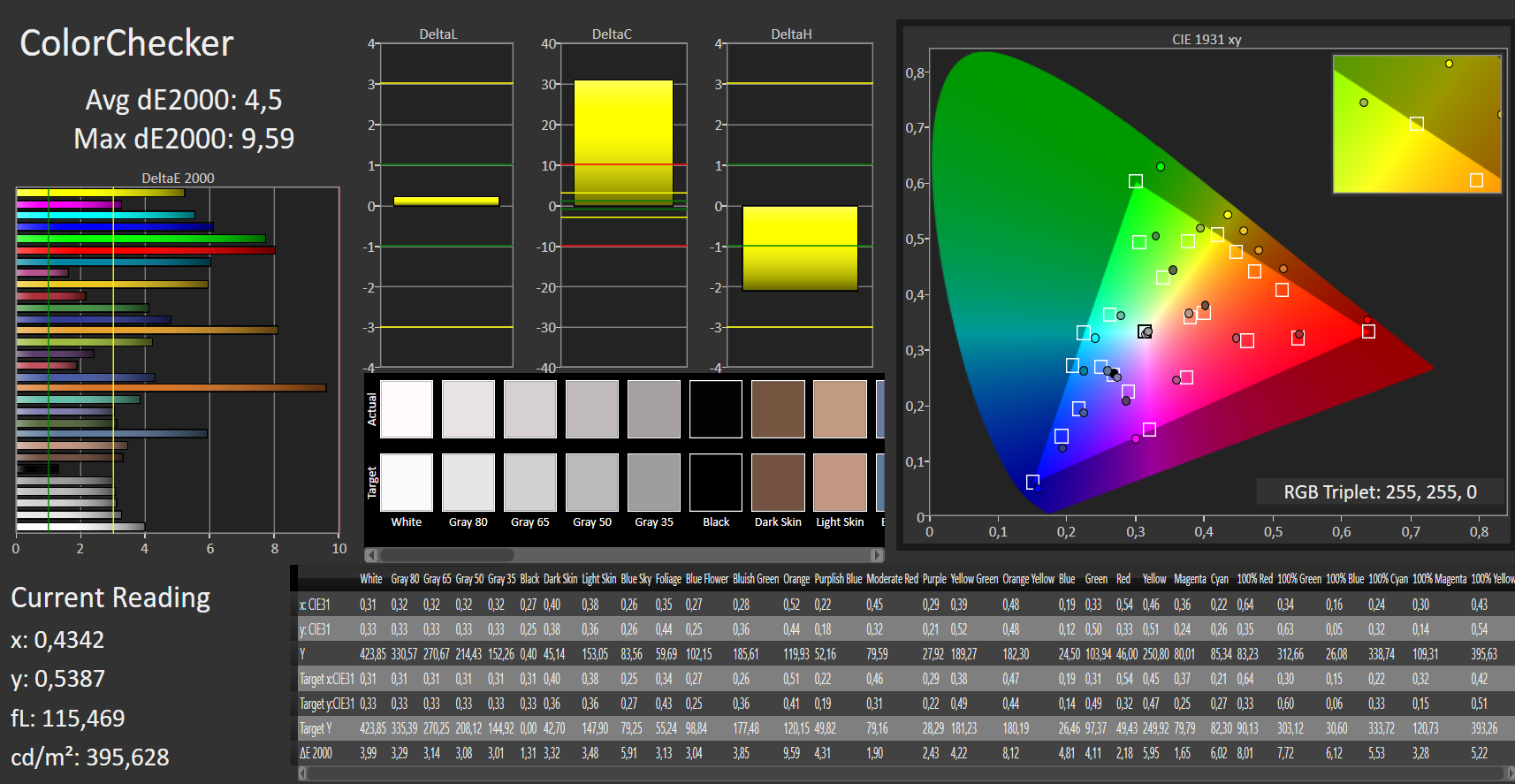Click the '100% Blue' column header
Image resolution: width=1515 pixels, height=784 pixels.
(x=1345, y=579)
